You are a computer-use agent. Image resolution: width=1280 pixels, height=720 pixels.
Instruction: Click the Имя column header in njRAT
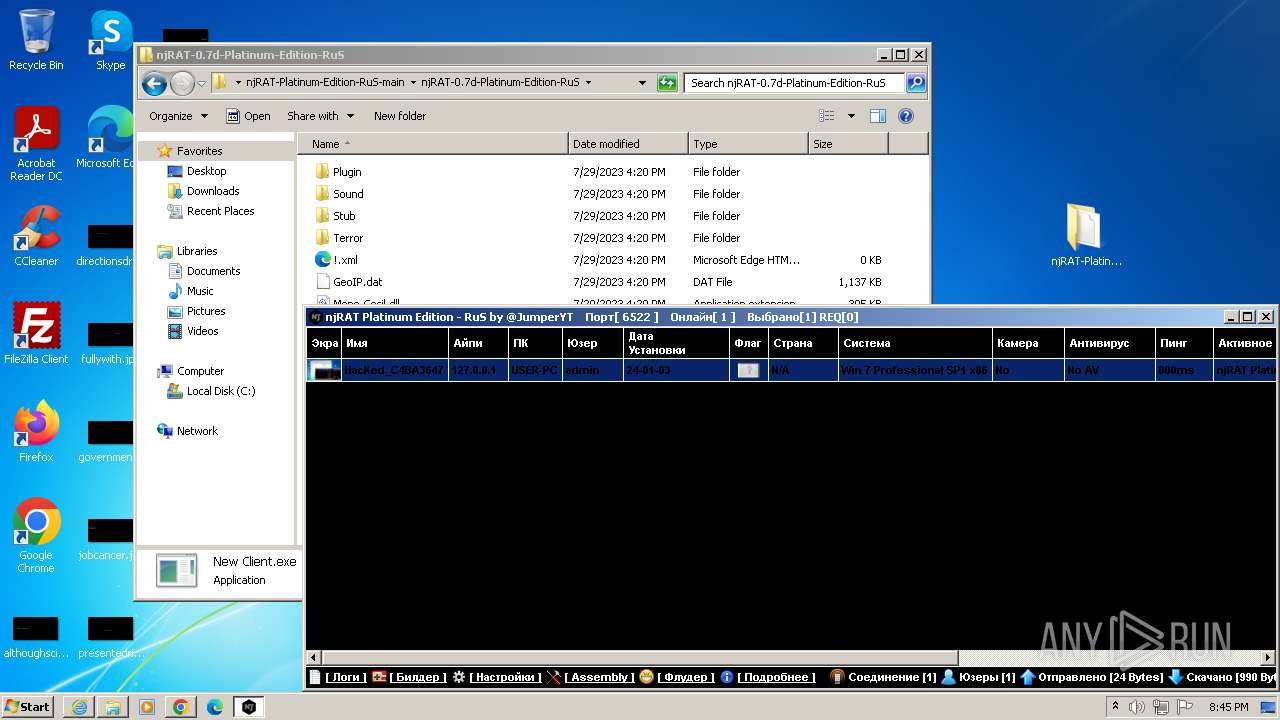394,343
